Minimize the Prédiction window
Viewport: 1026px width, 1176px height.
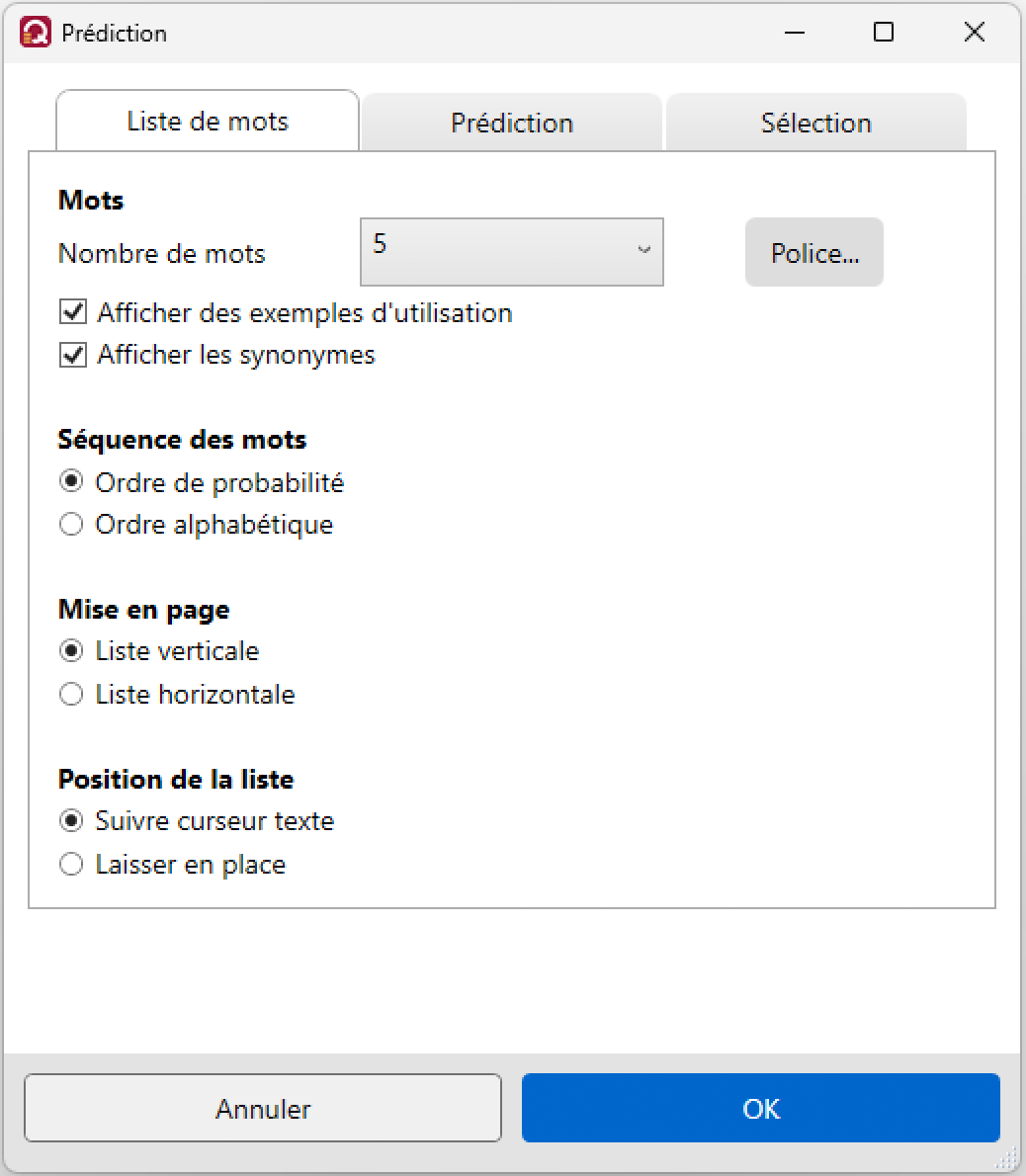[x=795, y=33]
